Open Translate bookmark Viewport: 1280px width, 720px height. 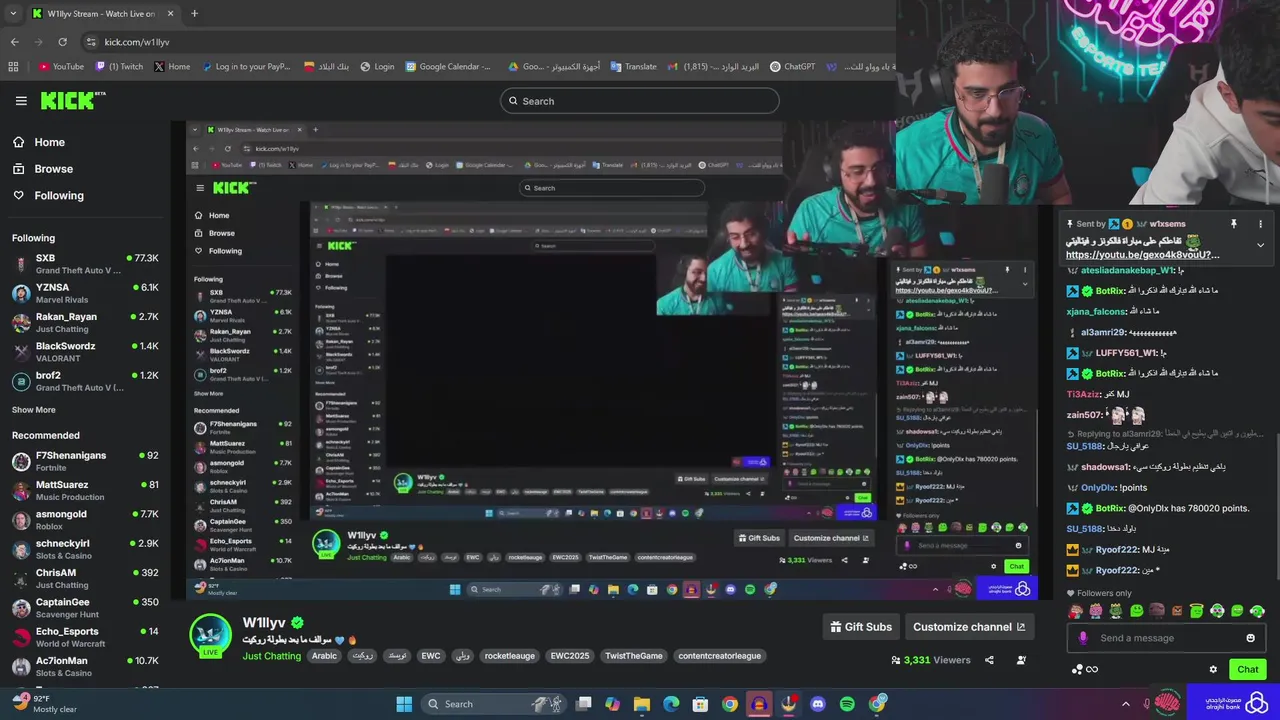pyautogui.click(x=633, y=67)
